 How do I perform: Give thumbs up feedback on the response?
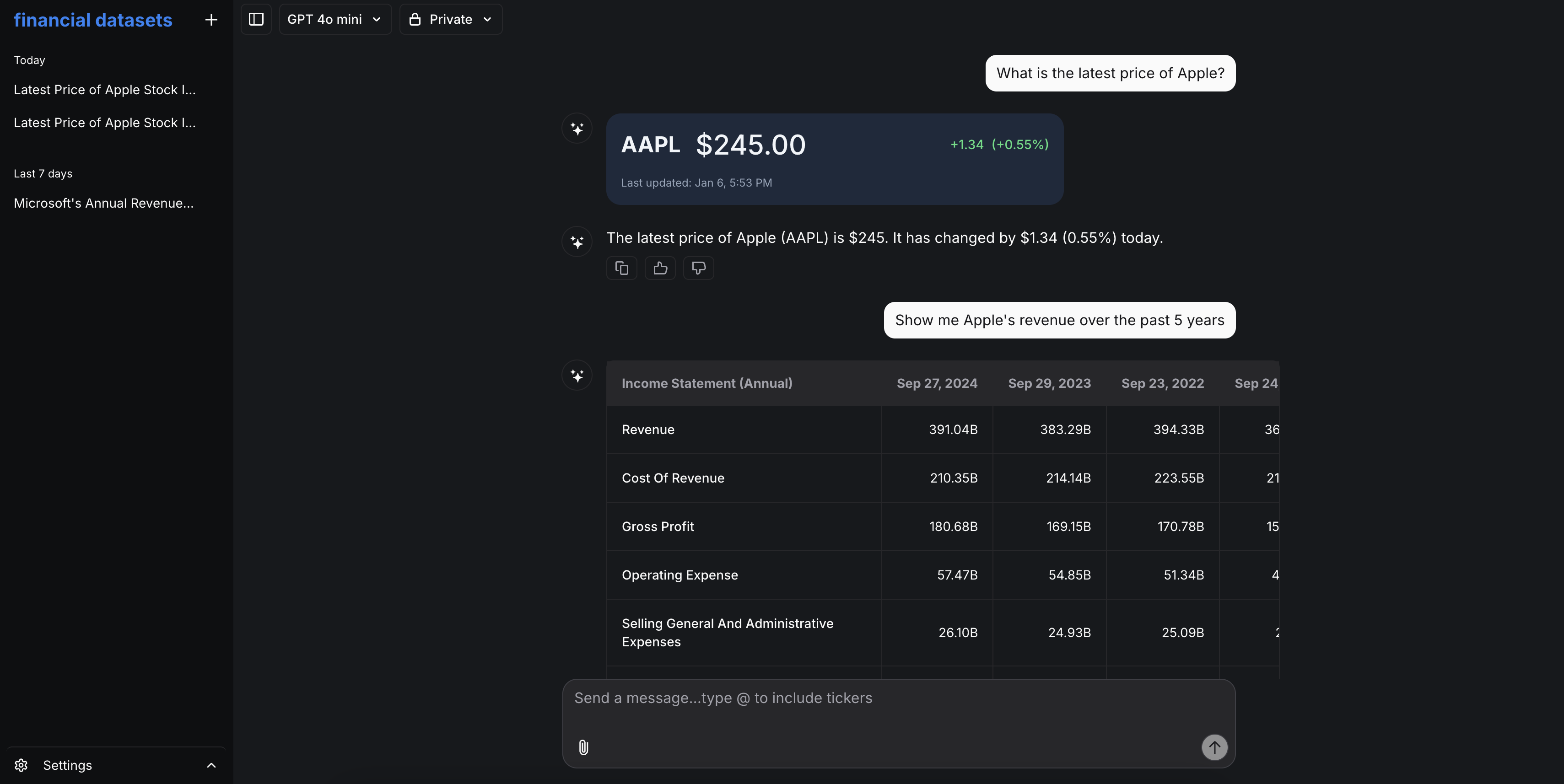pos(659,268)
